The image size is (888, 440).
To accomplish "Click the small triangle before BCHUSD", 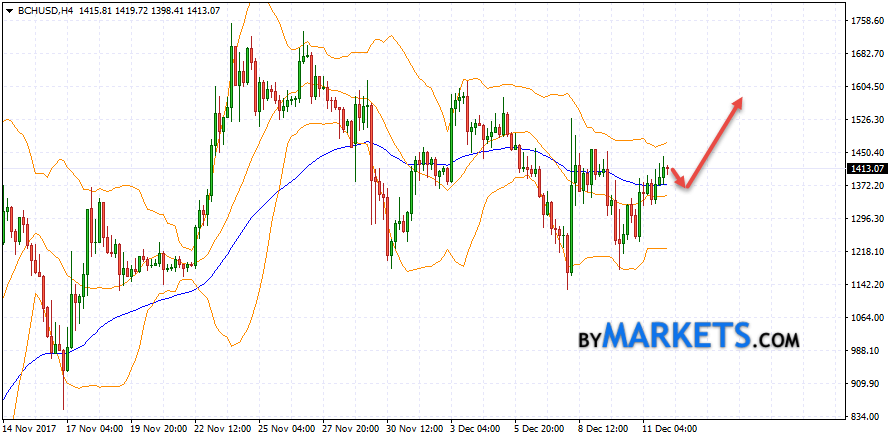I will click(x=9, y=9).
